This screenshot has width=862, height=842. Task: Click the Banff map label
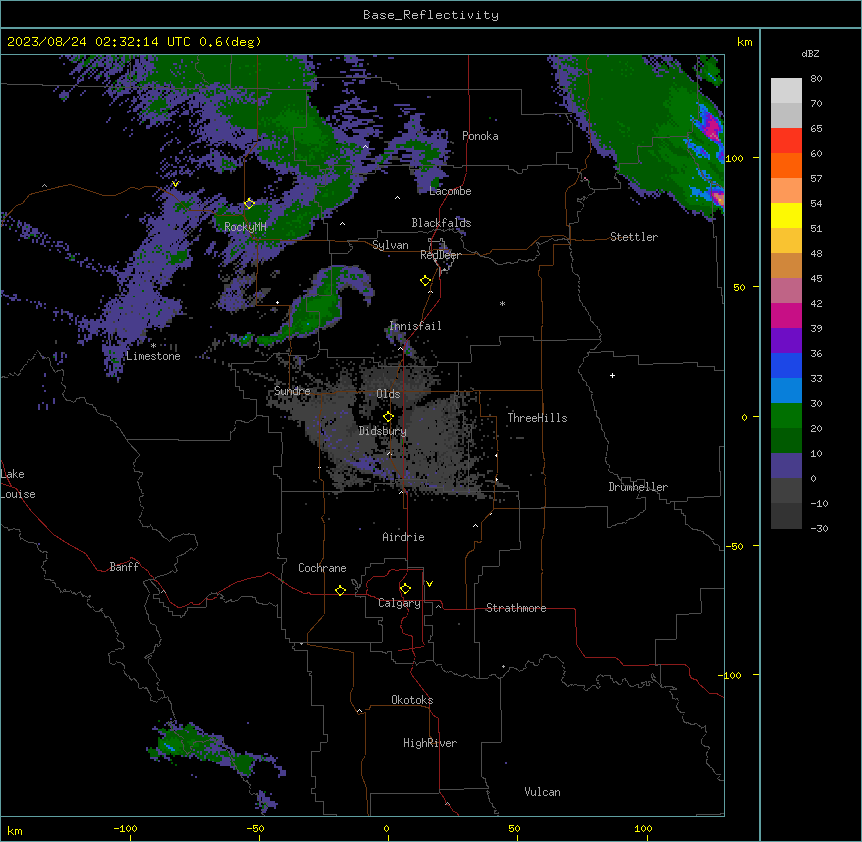point(124,567)
